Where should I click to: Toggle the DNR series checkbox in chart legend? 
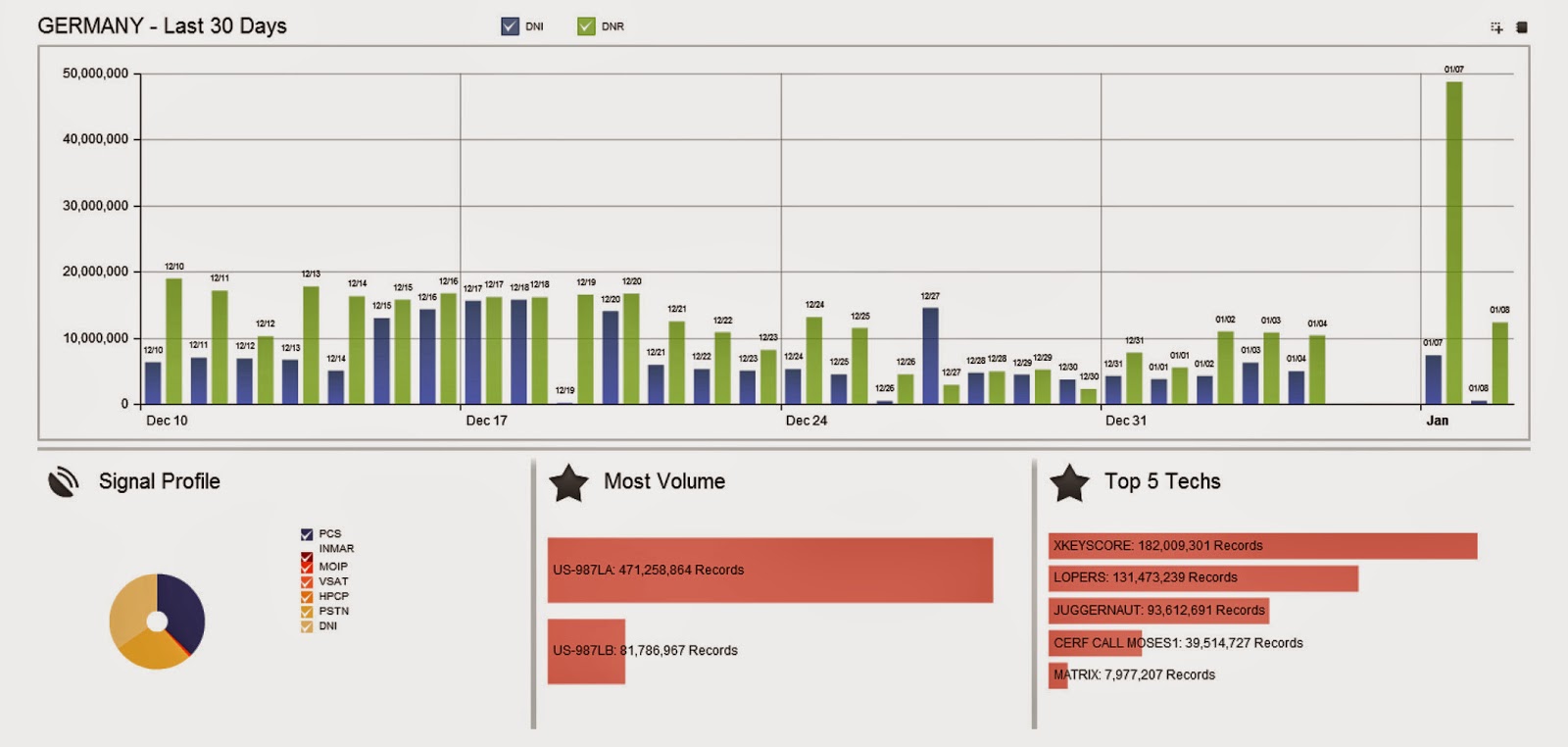586,26
